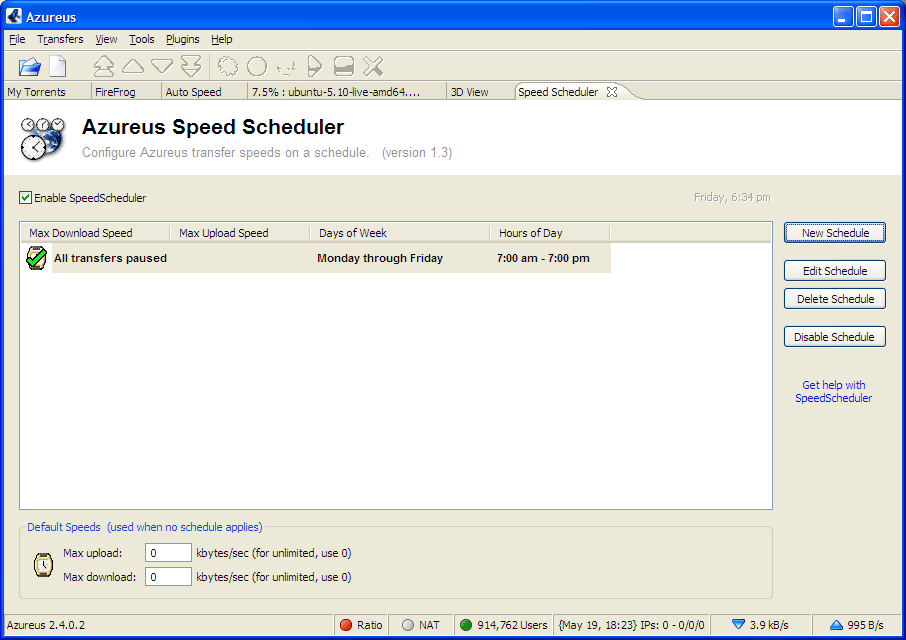This screenshot has width=906, height=640.
Task: Click the Delete Schedule button
Action: 835,299
